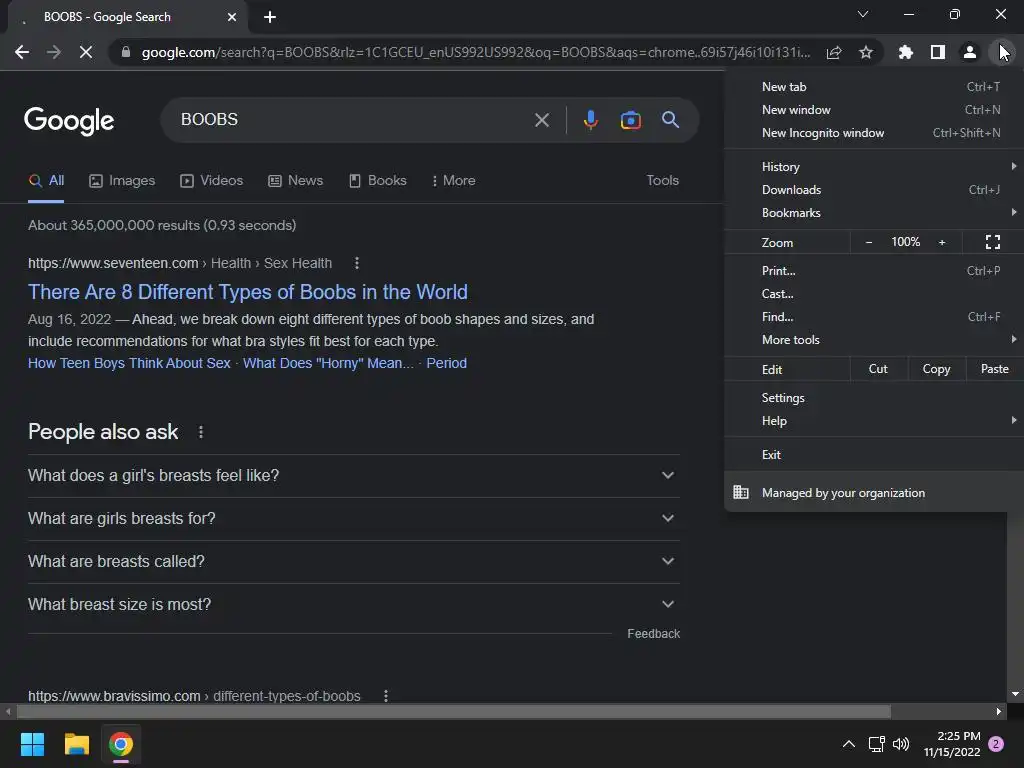Viewport: 1024px width, 768px height.
Task: Open the Chrome profile avatar icon
Action: click(970, 52)
